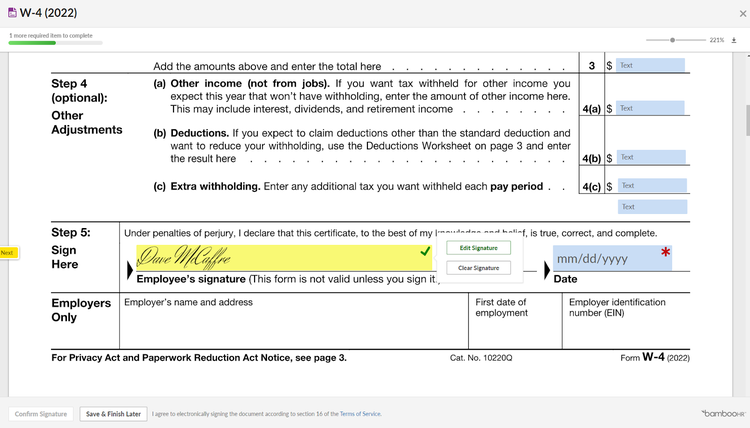This screenshot has height=428, width=750.
Task: Open the Terms of Service link
Action: pos(360,414)
